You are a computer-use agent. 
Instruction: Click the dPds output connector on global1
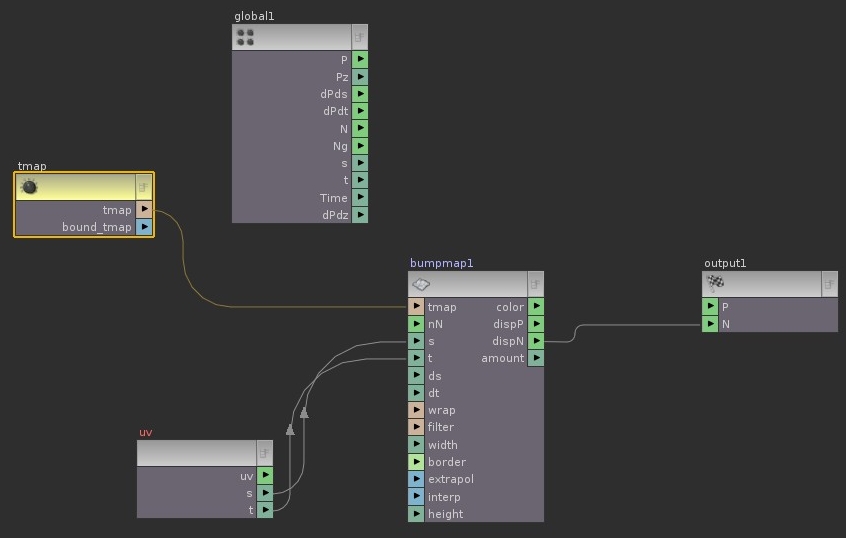point(360,94)
